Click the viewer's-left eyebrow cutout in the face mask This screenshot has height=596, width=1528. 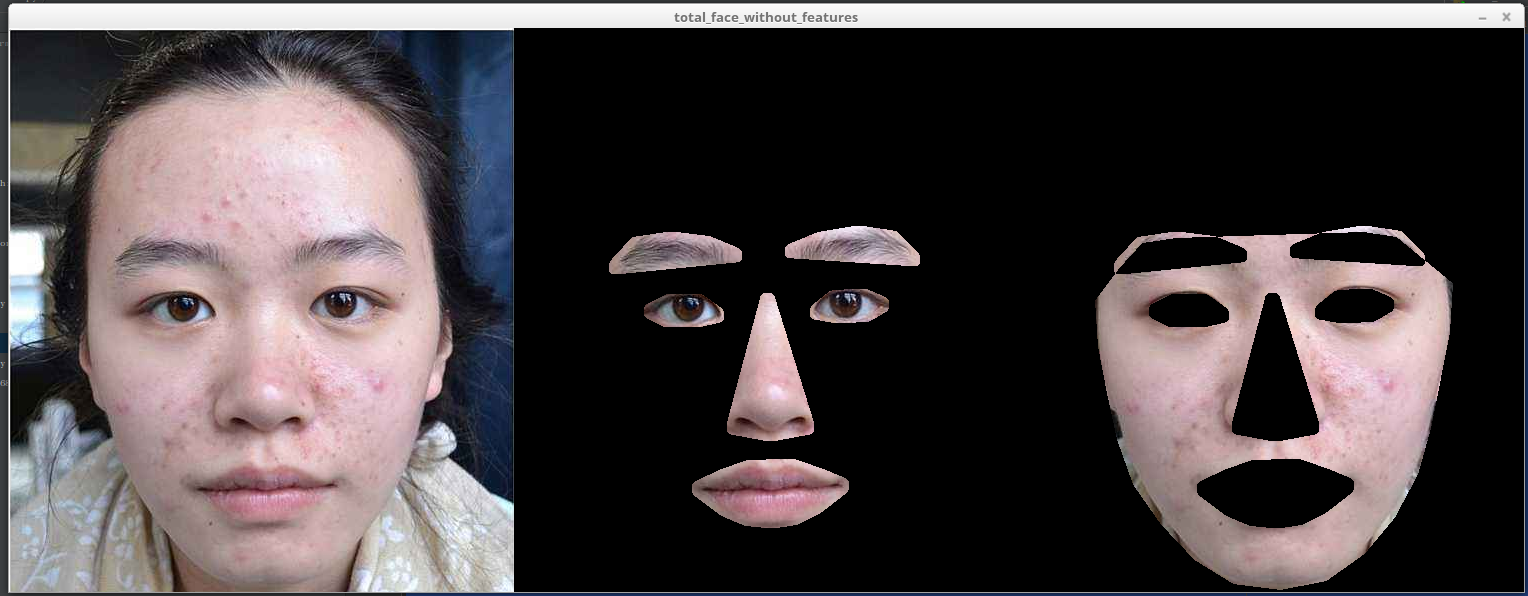coord(1180,253)
